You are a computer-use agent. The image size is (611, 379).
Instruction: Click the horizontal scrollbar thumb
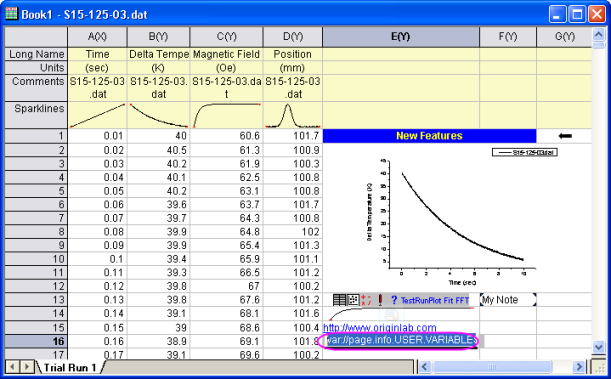tap(493, 367)
